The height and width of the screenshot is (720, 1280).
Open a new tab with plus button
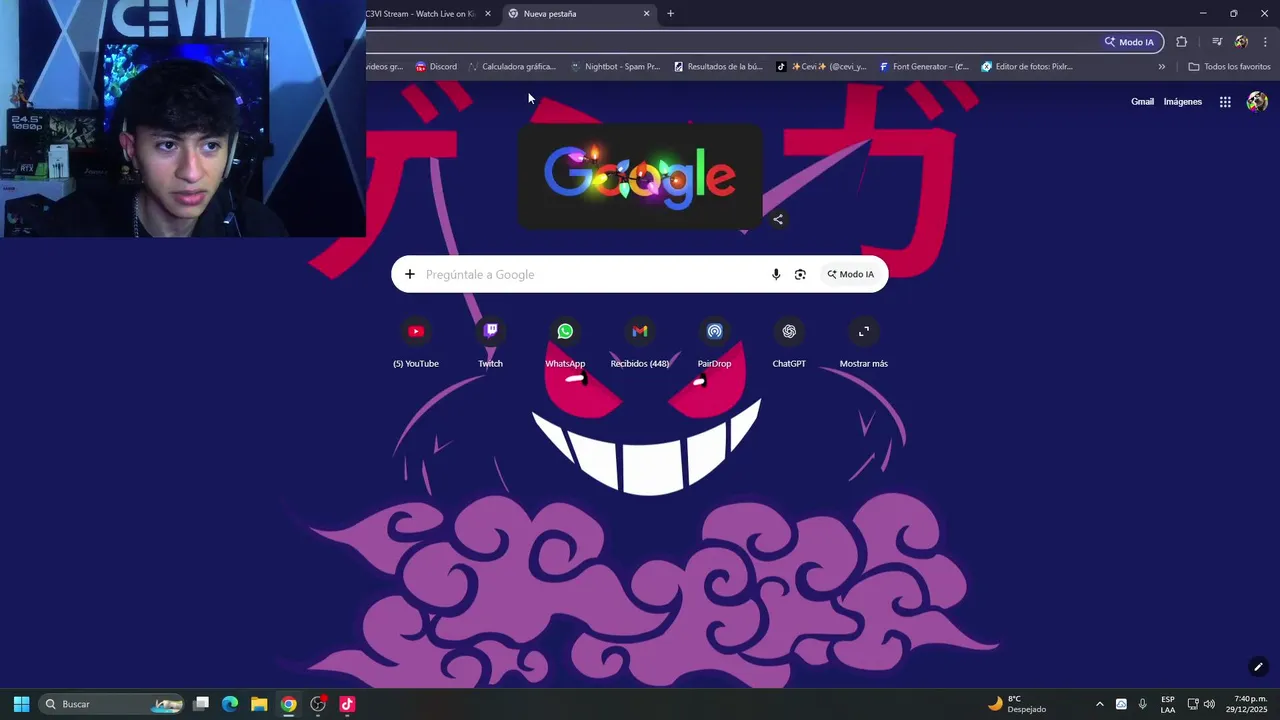(x=670, y=14)
